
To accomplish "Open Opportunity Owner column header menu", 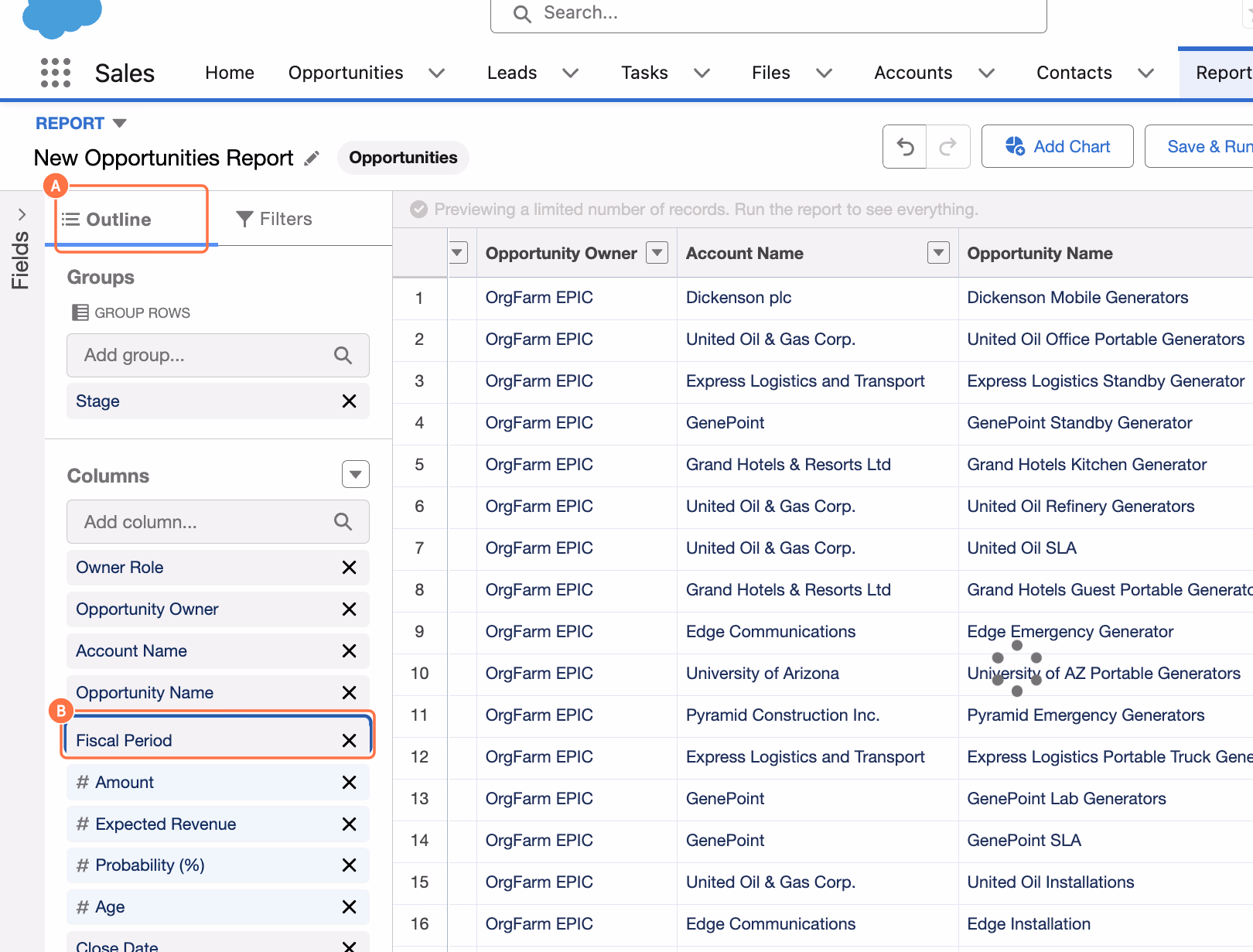I will click(x=657, y=252).
